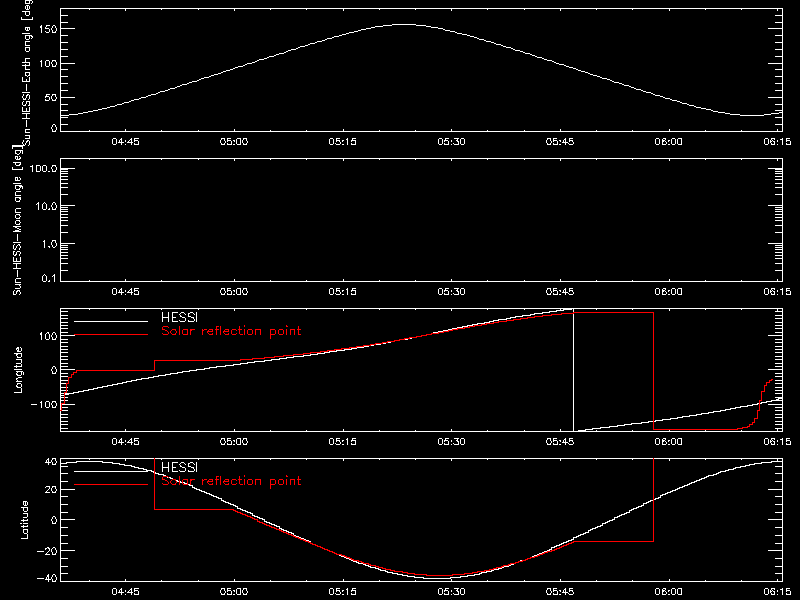Viewport: 800px width, 600px height.
Task: Click the 20 tick on Latitude plot
Action: point(51,490)
